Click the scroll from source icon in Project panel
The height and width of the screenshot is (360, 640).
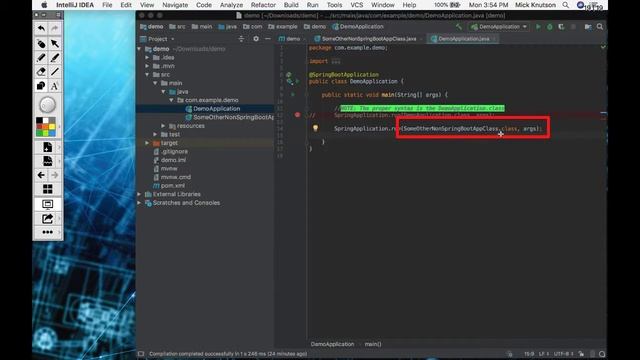click(x=241, y=39)
